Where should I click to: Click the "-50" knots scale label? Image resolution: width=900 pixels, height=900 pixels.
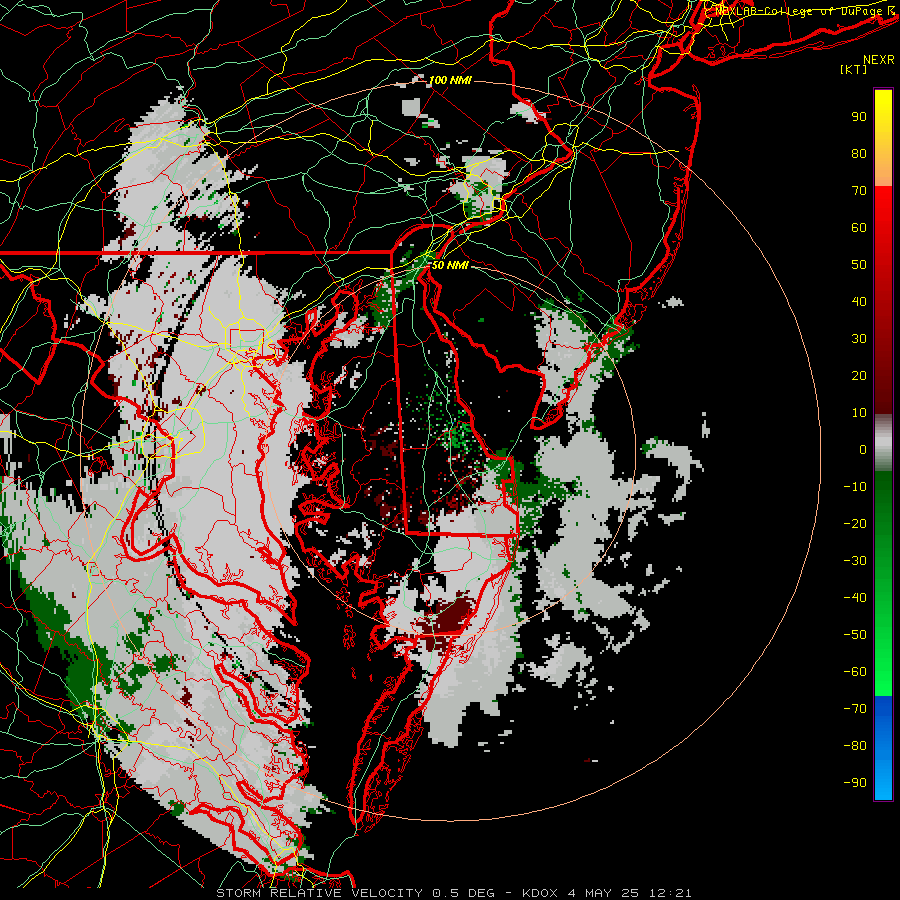pos(855,635)
